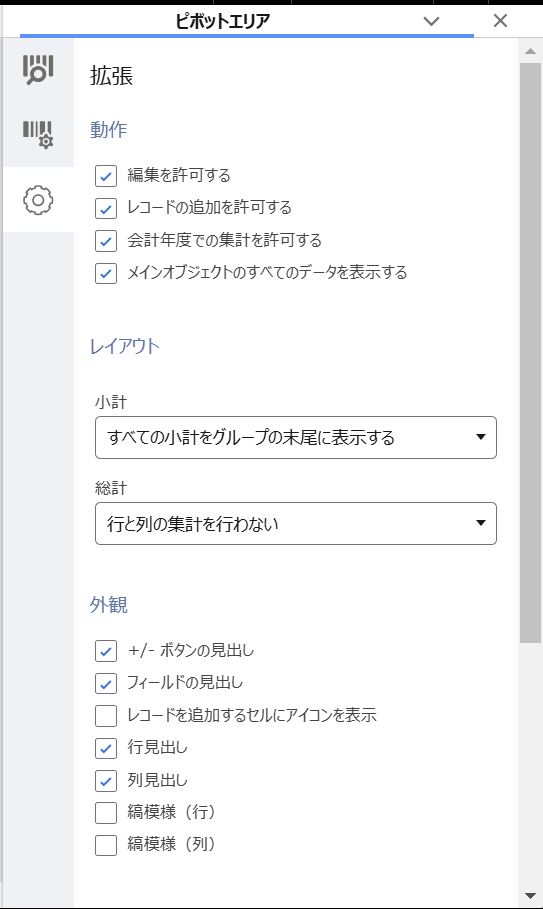Click the scrollbar up arrow
Screen dimensions: 543x909
click(530, 52)
